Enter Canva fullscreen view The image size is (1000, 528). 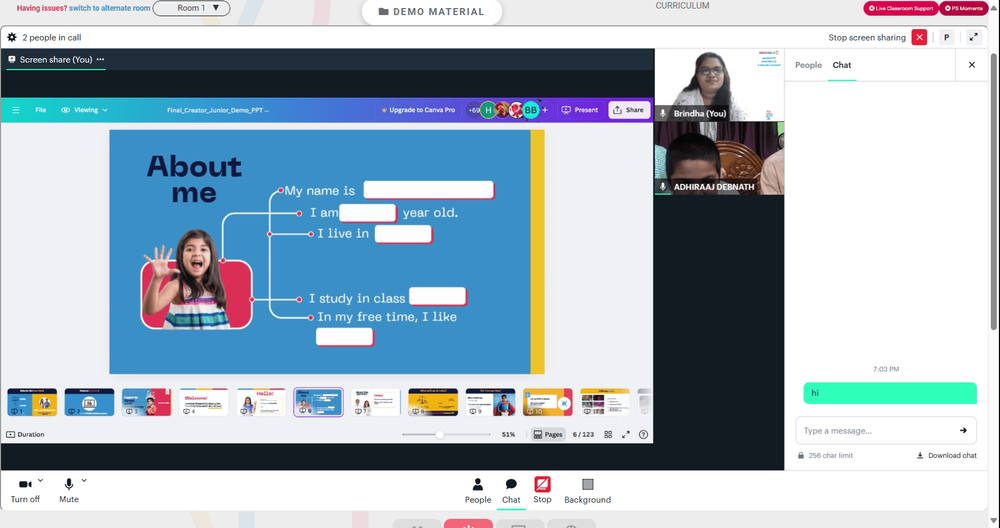626,434
